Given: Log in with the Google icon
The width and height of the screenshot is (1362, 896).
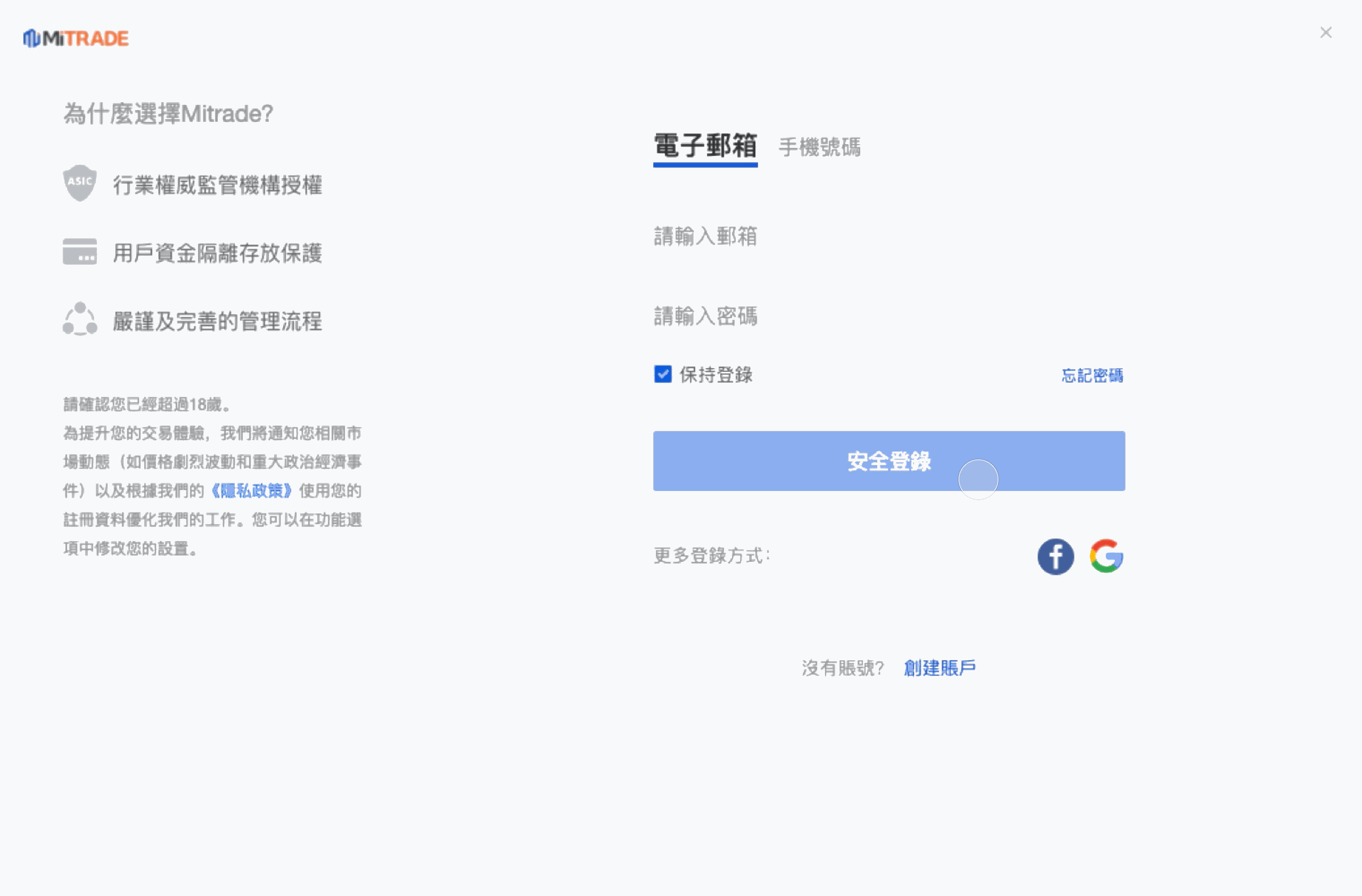Looking at the screenshot, I should pos(1106,556).
